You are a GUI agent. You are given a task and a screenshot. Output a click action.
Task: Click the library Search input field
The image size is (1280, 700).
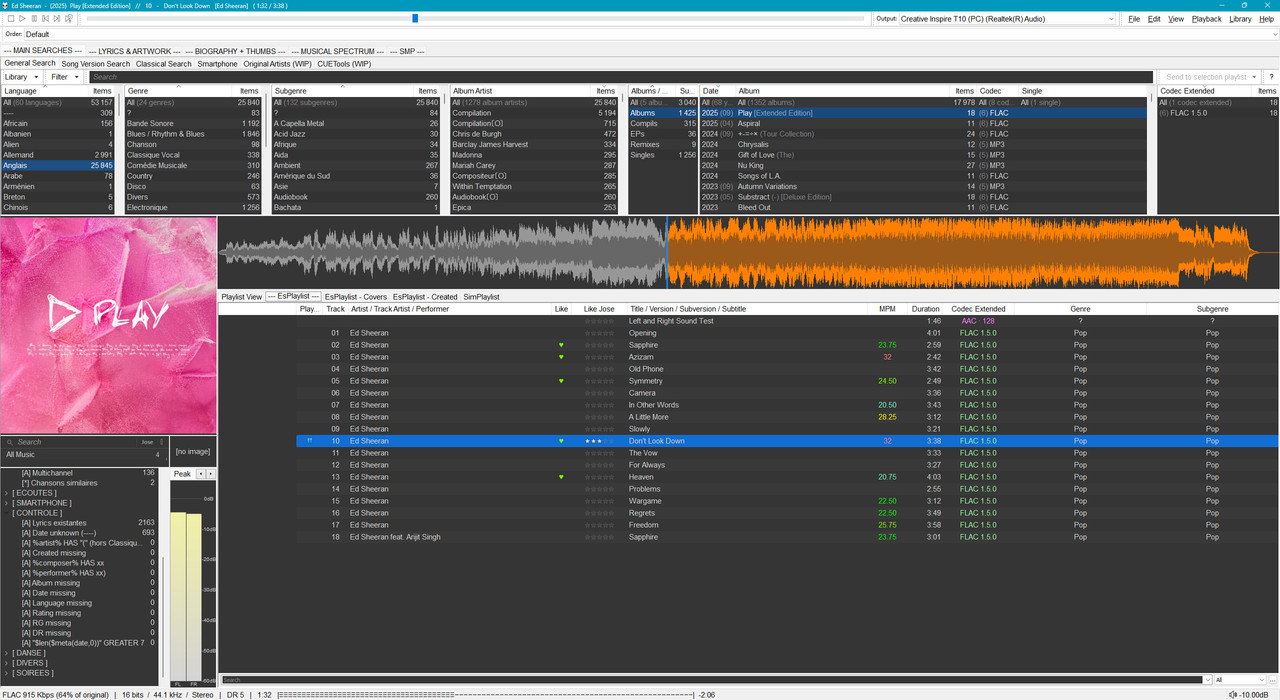[620, 77]
